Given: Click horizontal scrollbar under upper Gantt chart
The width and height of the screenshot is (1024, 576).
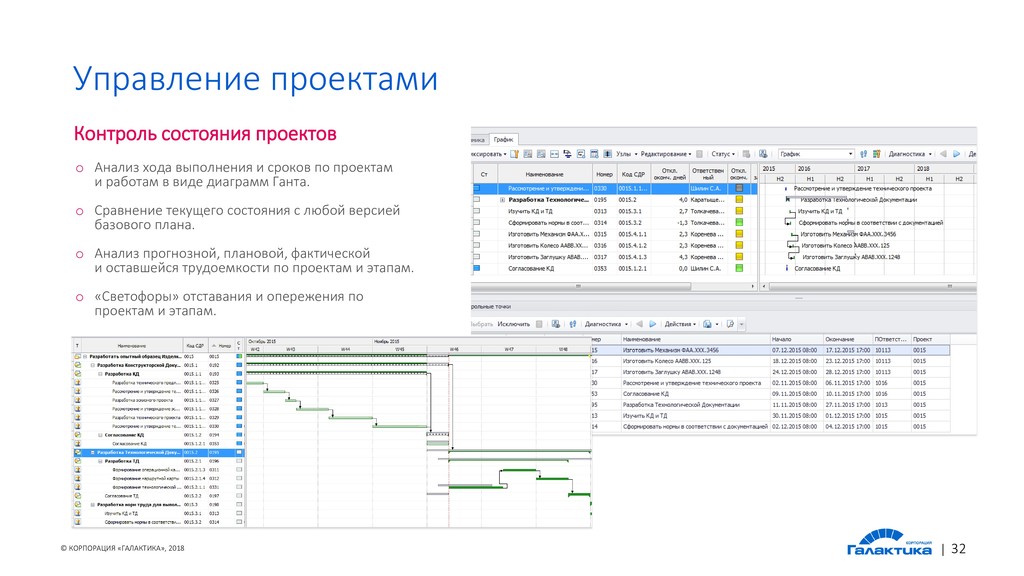Looking at the screenshot, I should (872, 286).
